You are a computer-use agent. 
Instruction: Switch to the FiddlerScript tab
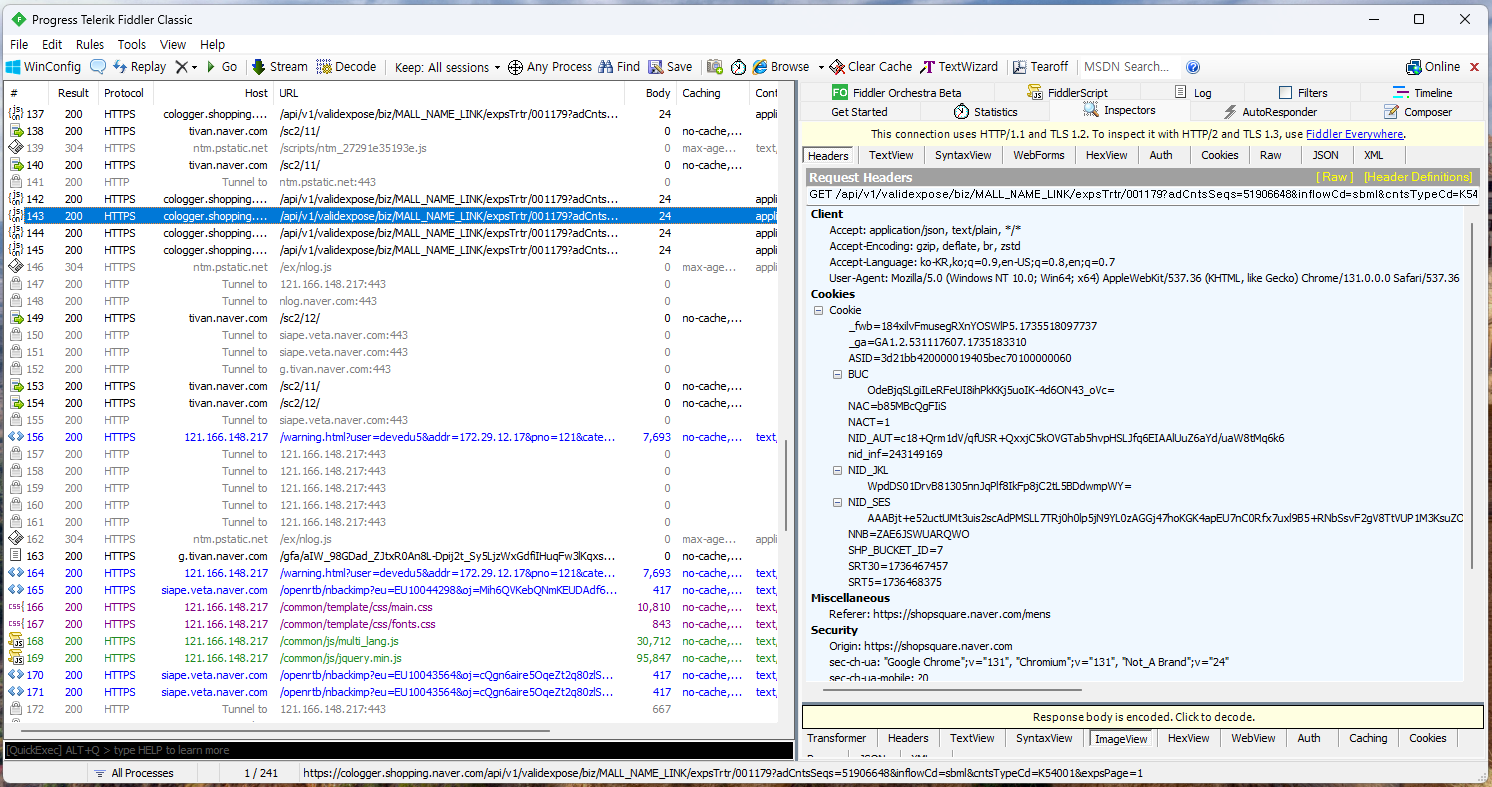[1068, 93]
